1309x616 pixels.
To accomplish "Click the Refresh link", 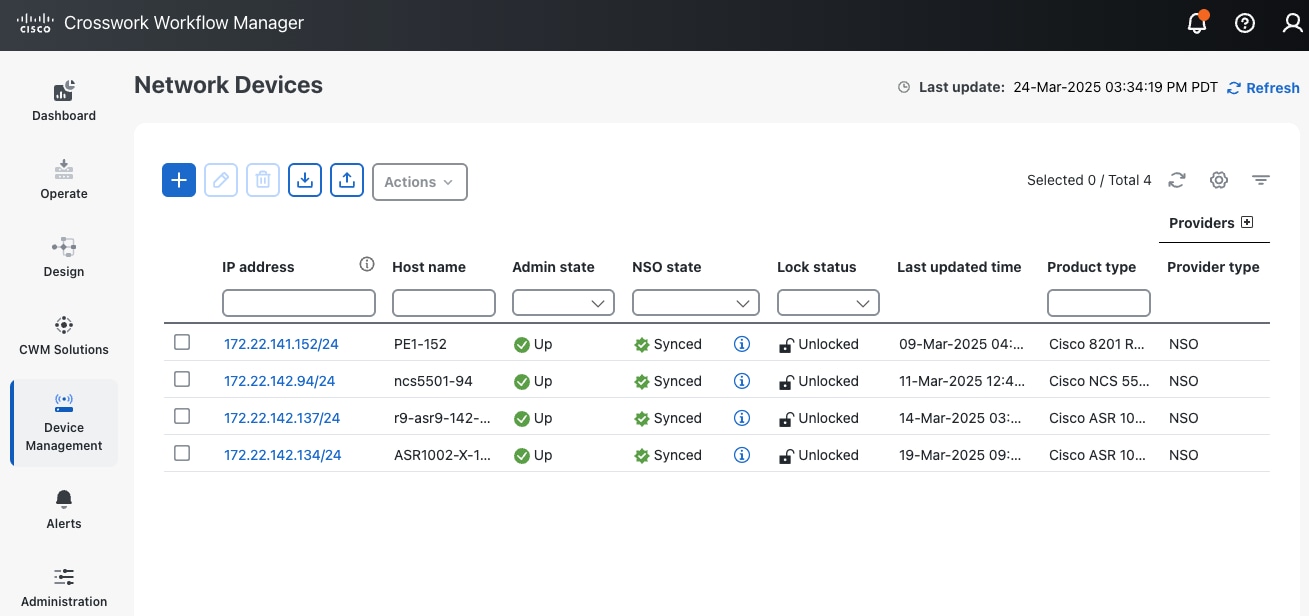I will coord(1263,88).
